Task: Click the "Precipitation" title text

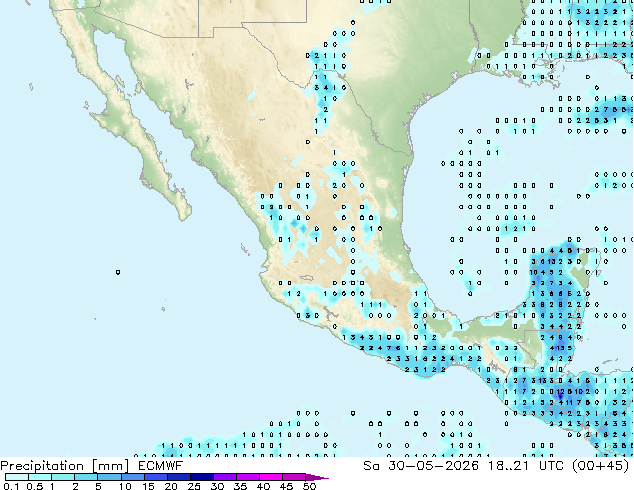Action: click(42, 466)
